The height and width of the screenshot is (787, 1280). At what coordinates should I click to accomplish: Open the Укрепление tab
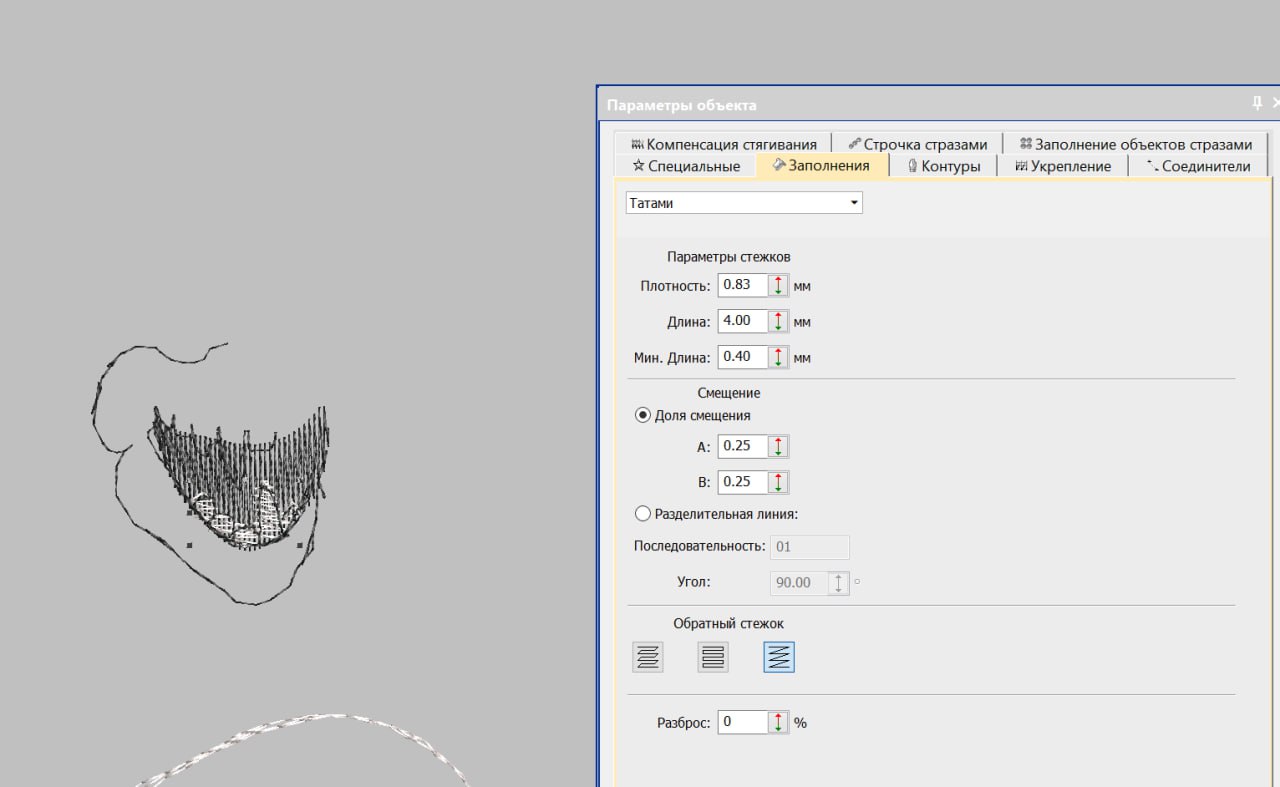tap(1062, 166)
